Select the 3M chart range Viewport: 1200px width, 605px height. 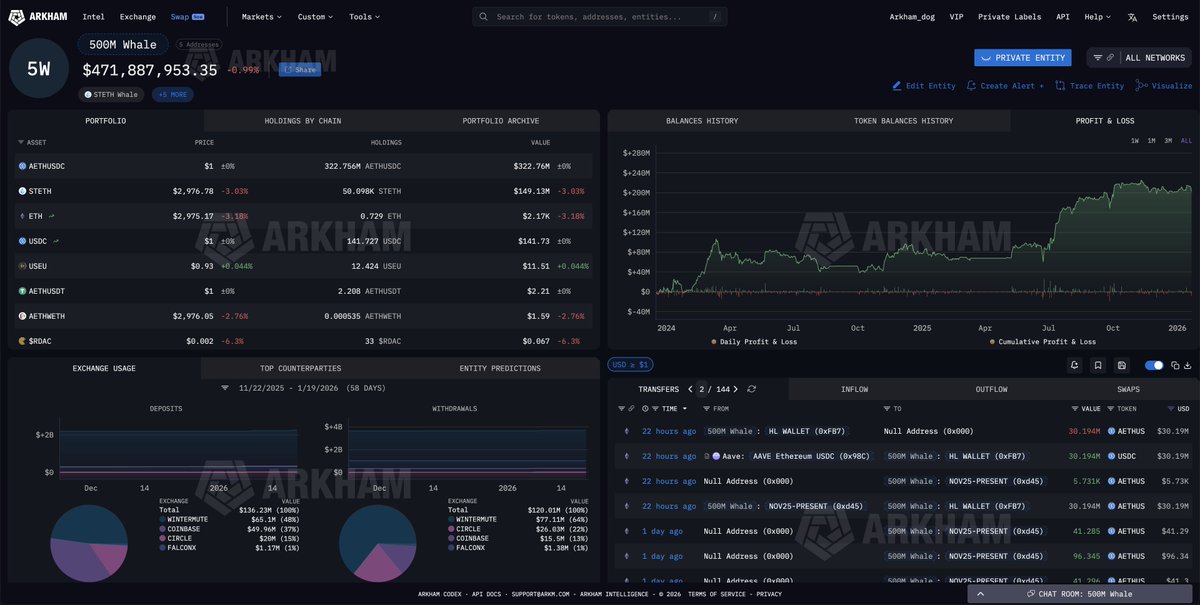click(1168, 141)
